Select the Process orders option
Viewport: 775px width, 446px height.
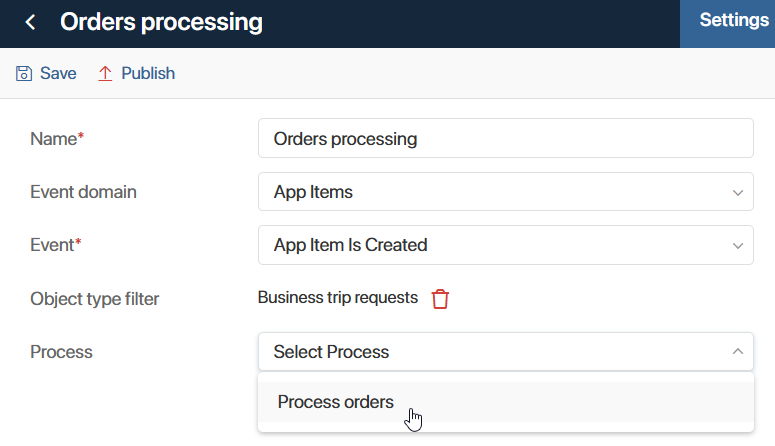pos(506,402)
